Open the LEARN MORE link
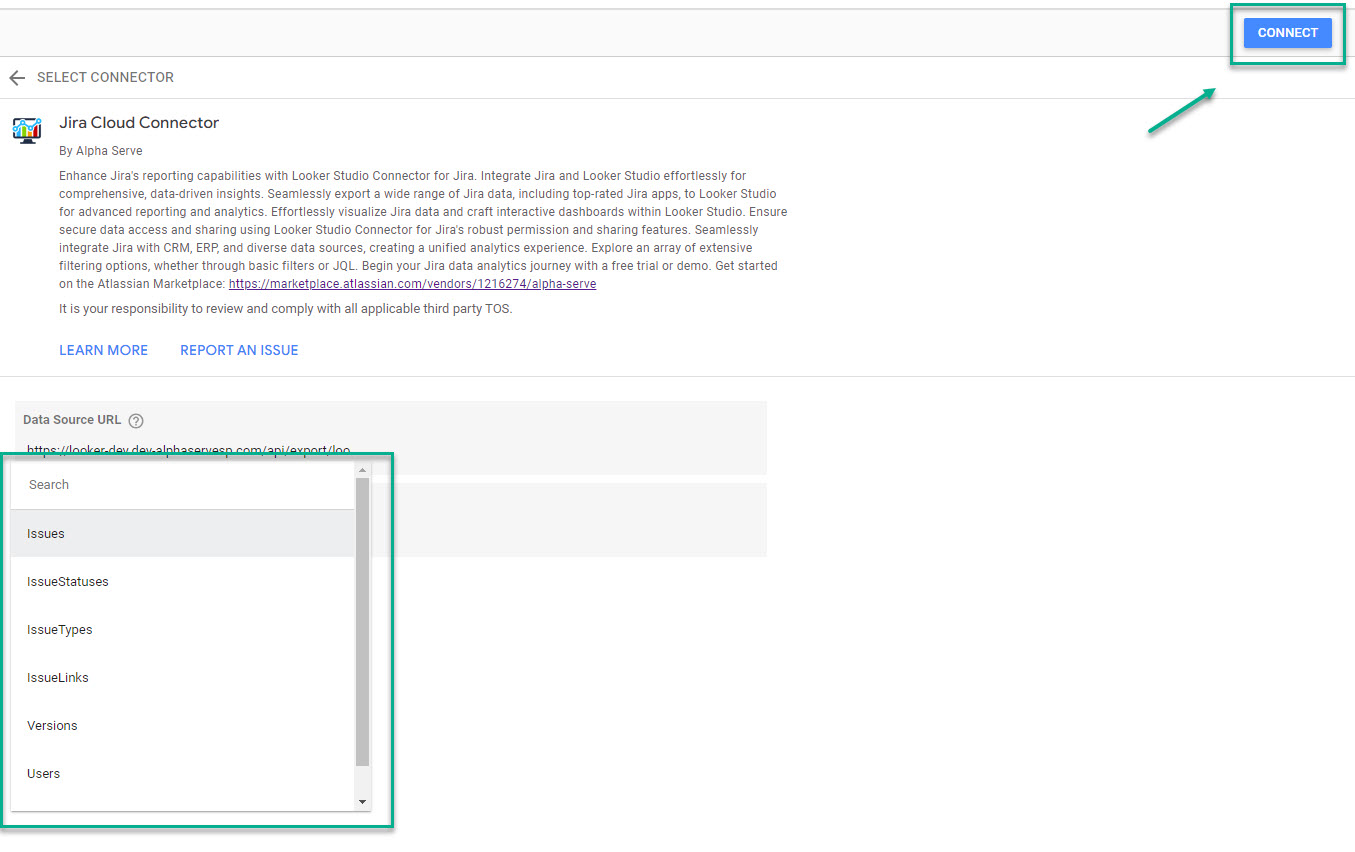The width and height of the screenshot is (1355, 852). click(103, 350)
